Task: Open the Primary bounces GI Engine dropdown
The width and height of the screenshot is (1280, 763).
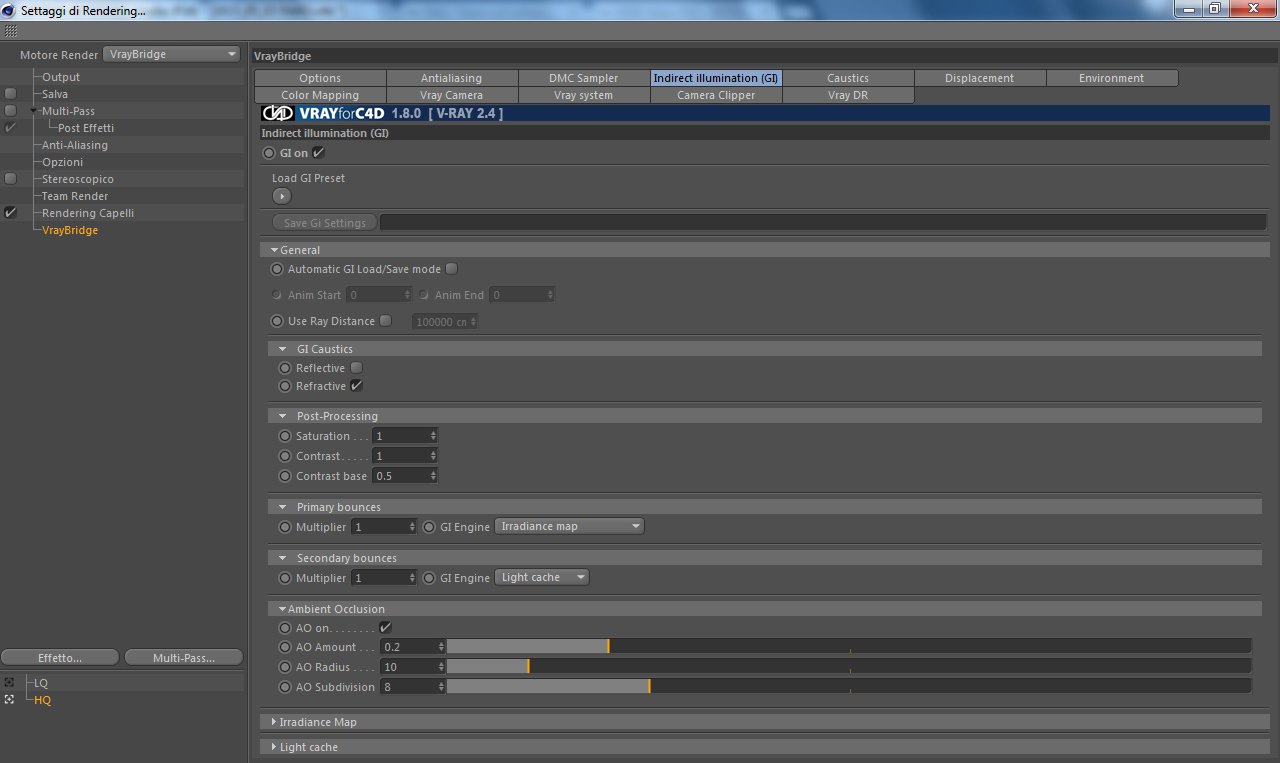Action: tap(570, 526)
